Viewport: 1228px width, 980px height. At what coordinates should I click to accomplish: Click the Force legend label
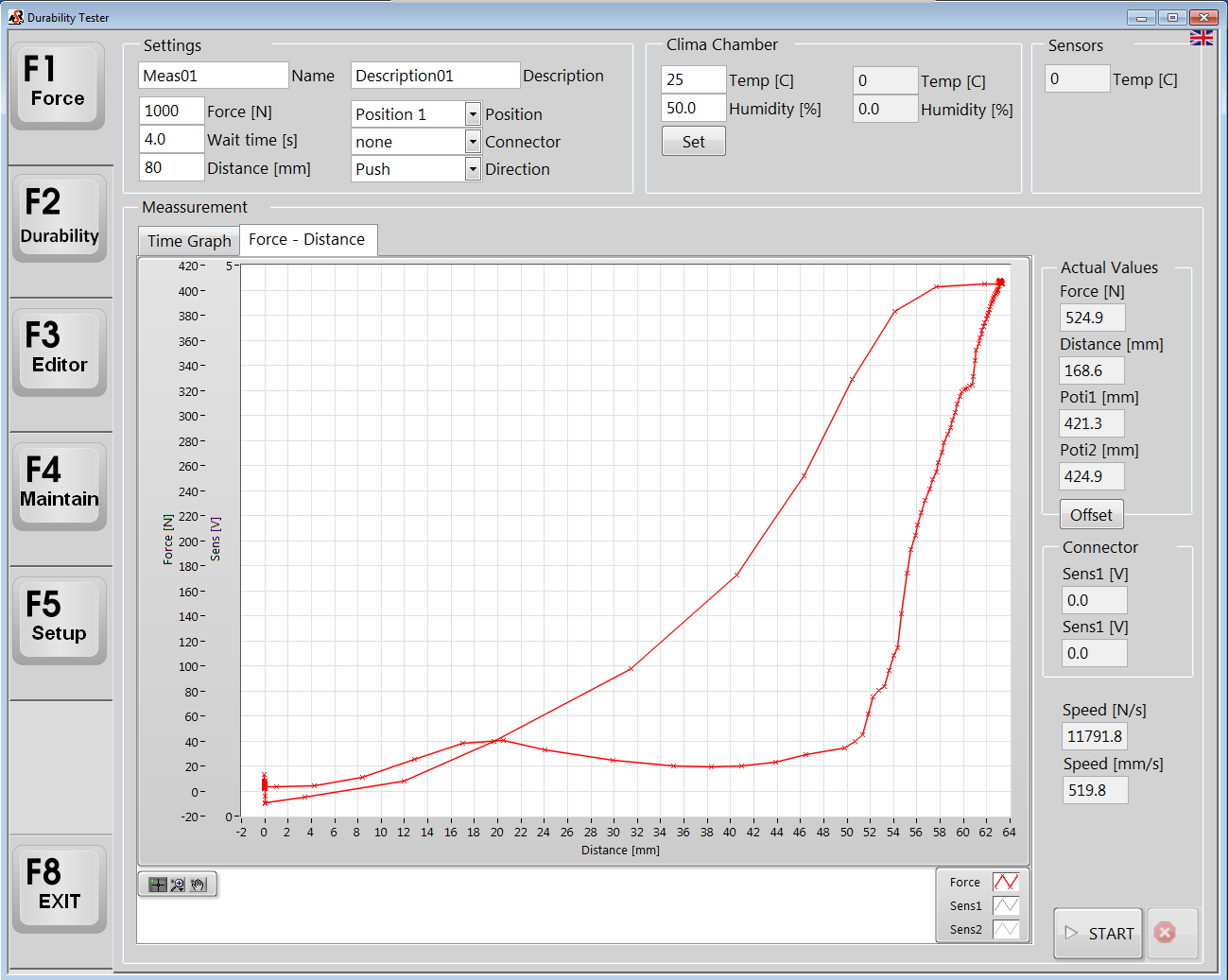pyautogui.click(x=964, y=882)
